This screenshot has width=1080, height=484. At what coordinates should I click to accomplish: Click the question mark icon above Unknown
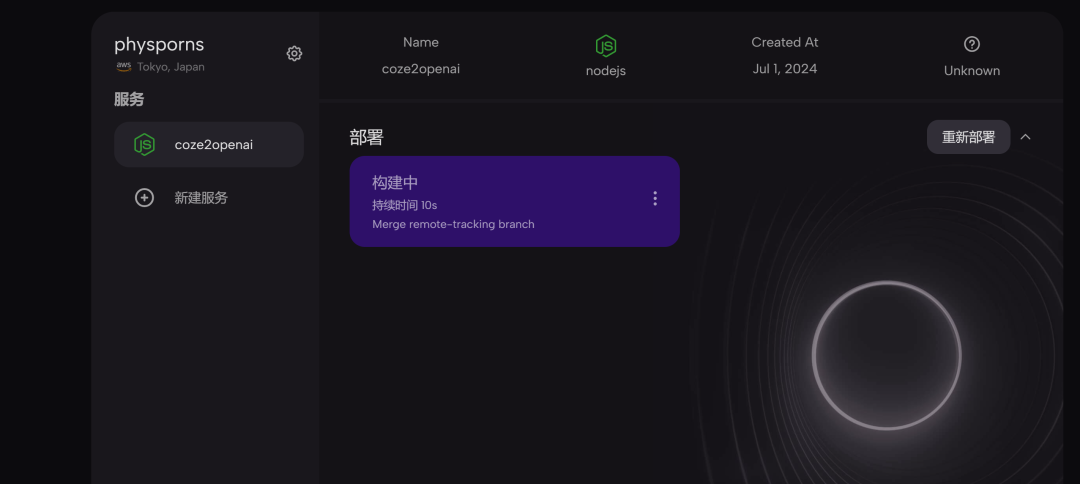(x=972, y=44)
